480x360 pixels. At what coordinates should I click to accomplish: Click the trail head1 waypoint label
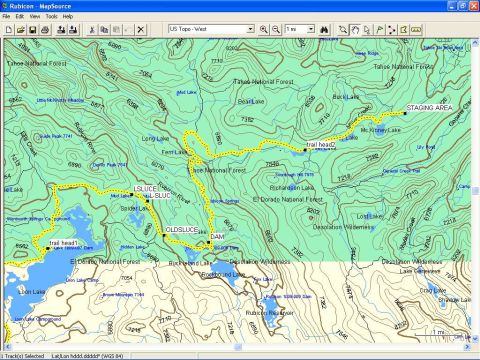[x=63, y=243]
